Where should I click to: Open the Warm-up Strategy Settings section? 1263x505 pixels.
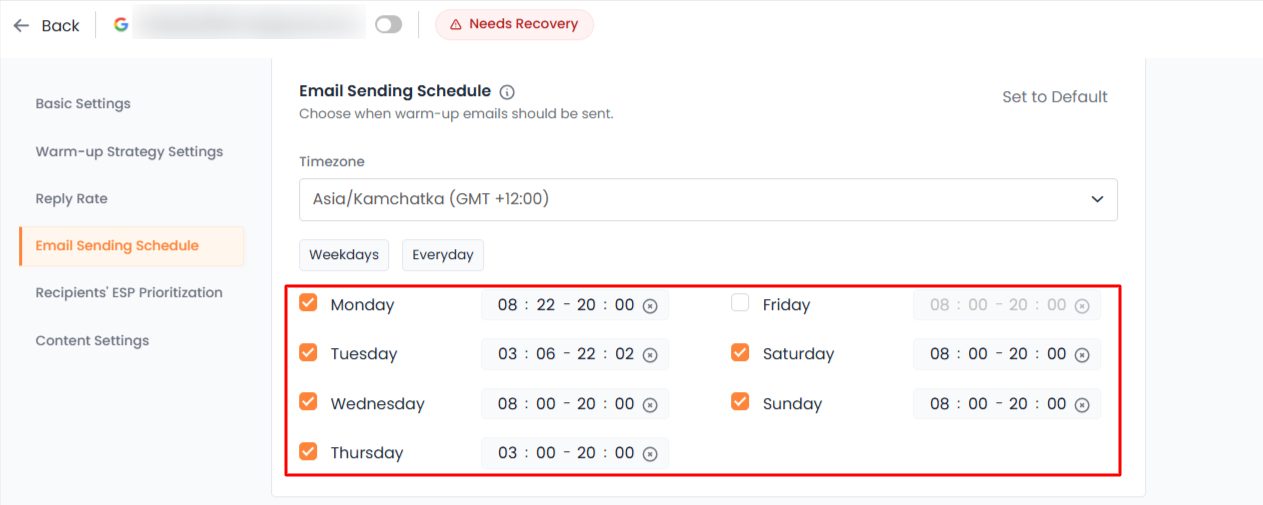[x=129, y=152]
